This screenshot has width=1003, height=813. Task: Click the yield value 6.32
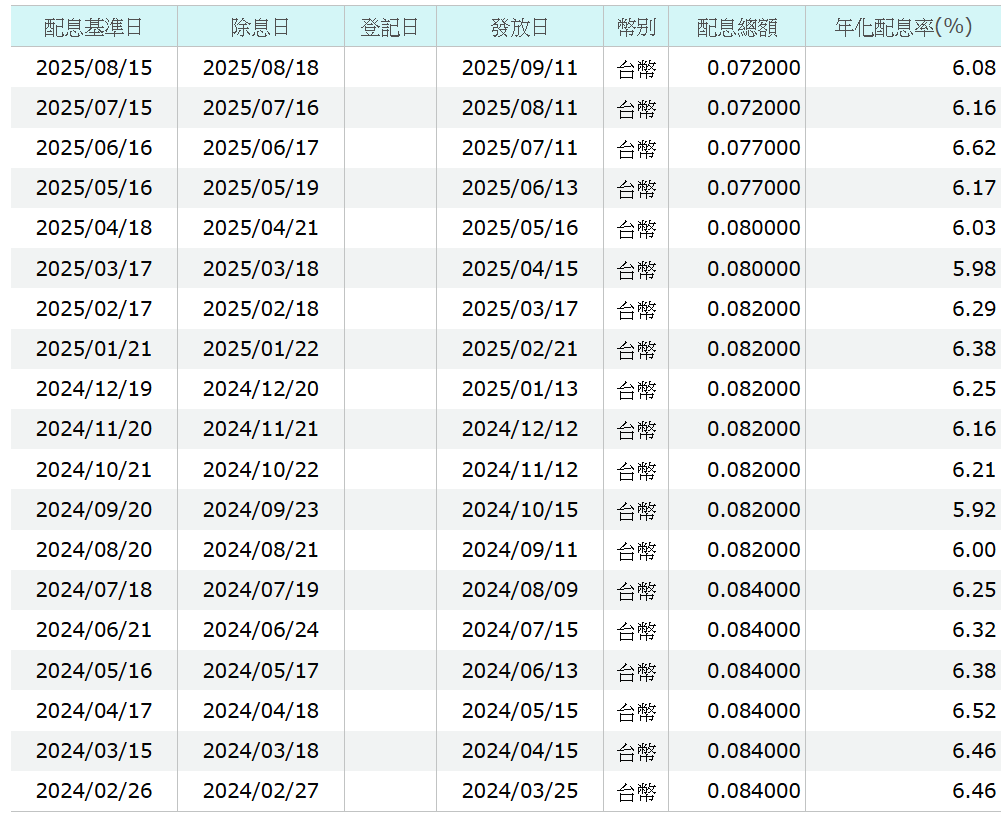tap(974, 630)
